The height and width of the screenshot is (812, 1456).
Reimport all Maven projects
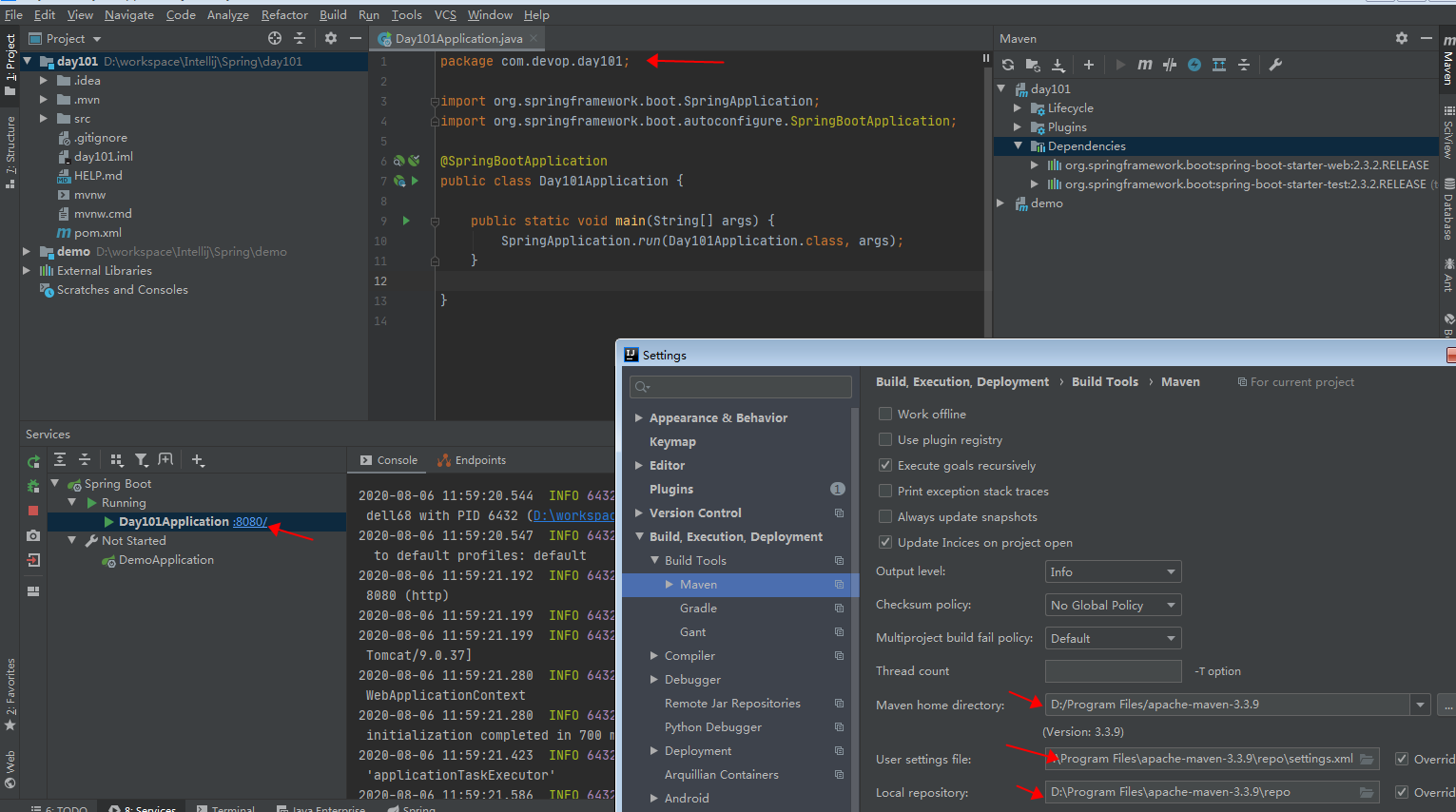1008,65
